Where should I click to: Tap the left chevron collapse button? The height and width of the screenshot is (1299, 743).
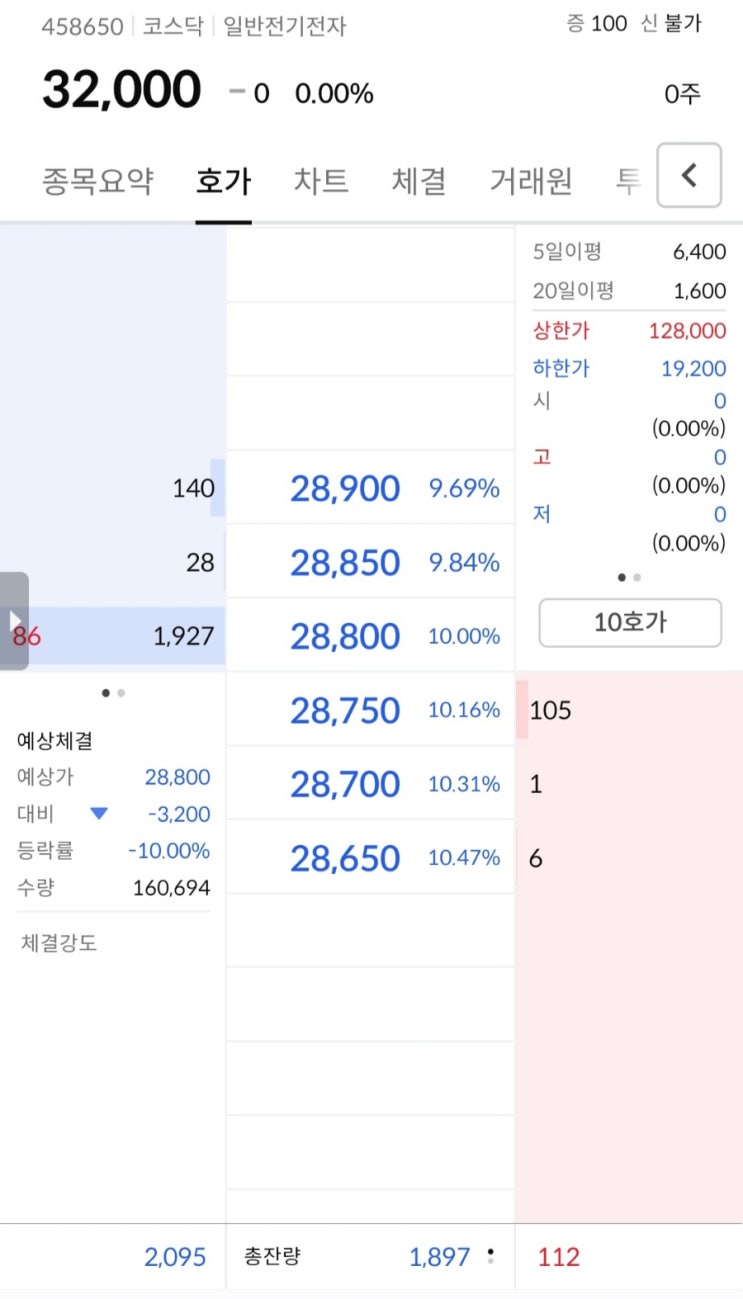pyautogui.click(x=689, y=175)
